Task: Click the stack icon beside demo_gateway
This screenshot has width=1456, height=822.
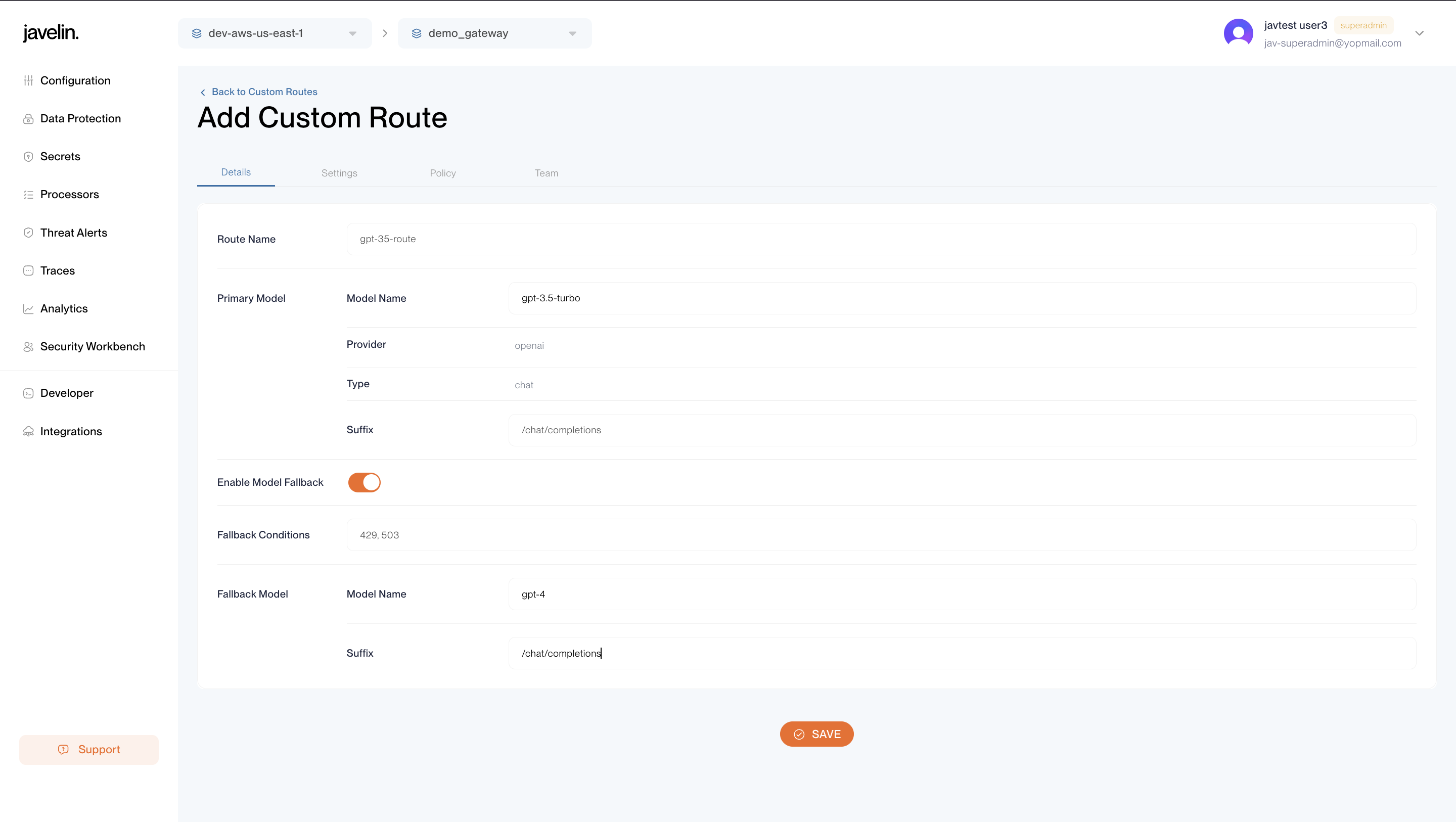Action: pos(417,33)
